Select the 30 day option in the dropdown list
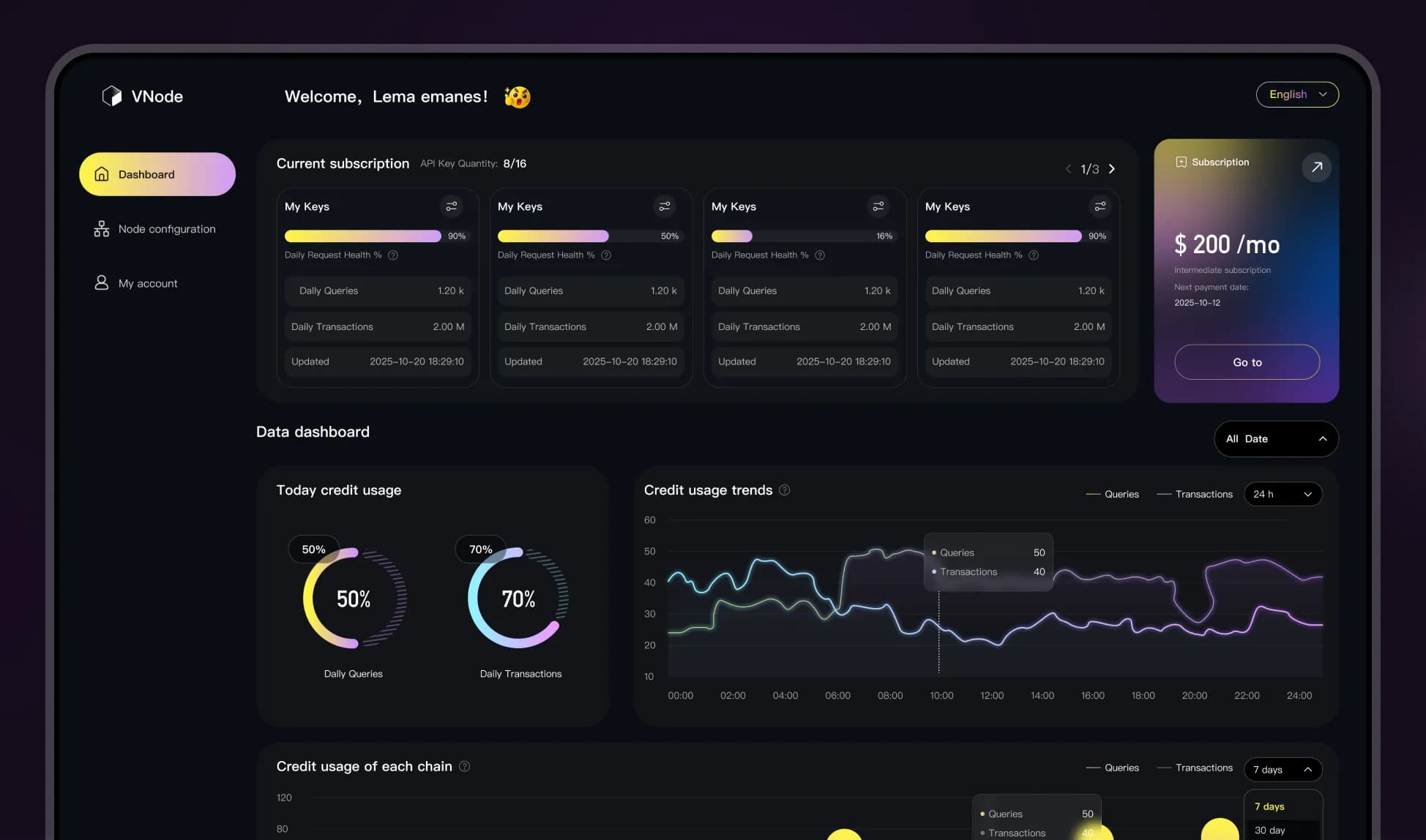The width and height of the screenshot is (1426, 840). [1269, 830]
